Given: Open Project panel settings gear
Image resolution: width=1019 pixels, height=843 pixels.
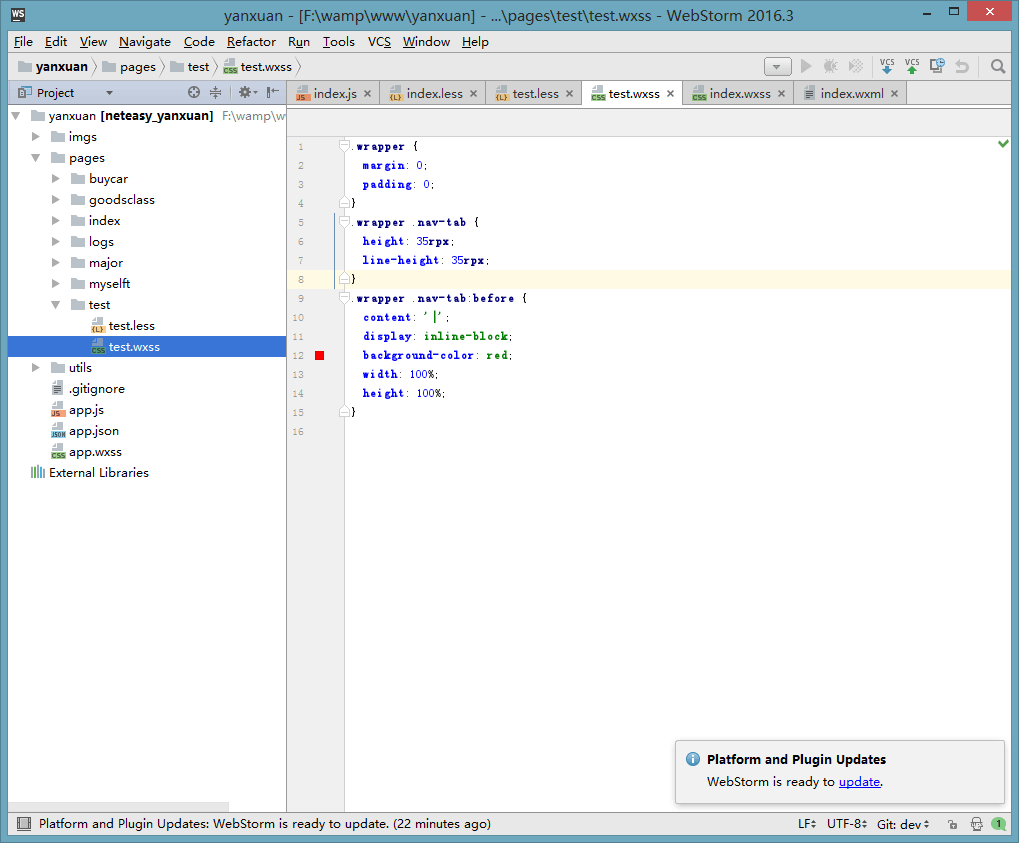Looking at the screenshot, I should 247,92.
